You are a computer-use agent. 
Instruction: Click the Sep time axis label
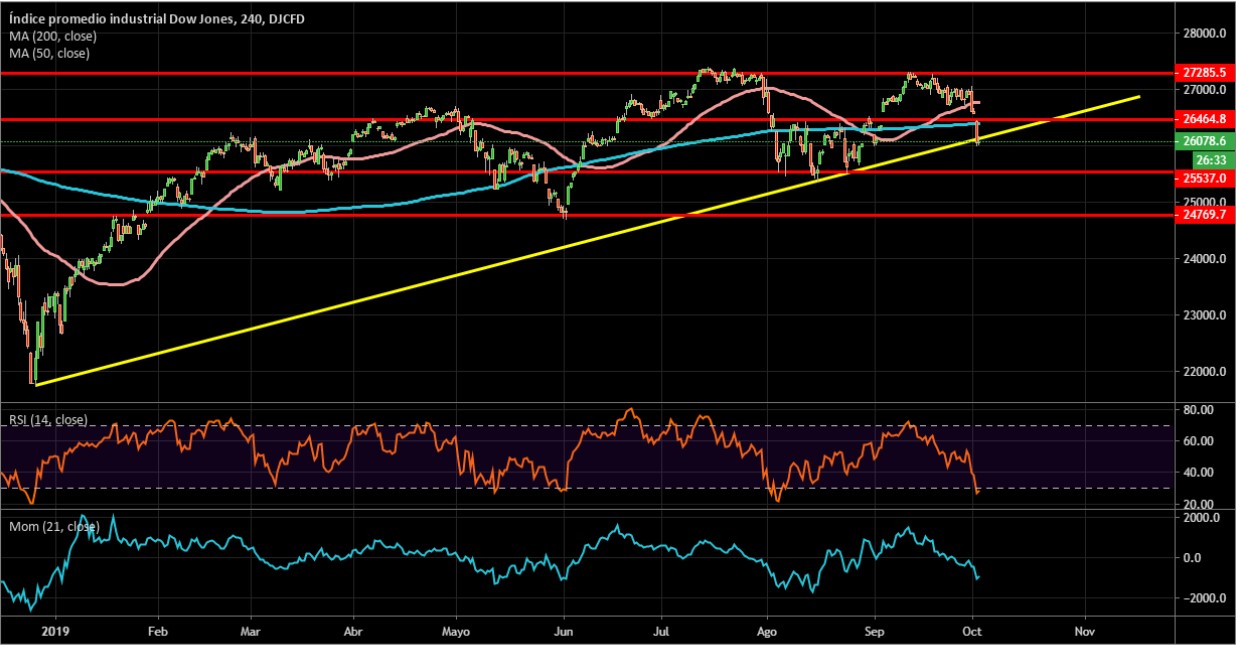[874, 632]
